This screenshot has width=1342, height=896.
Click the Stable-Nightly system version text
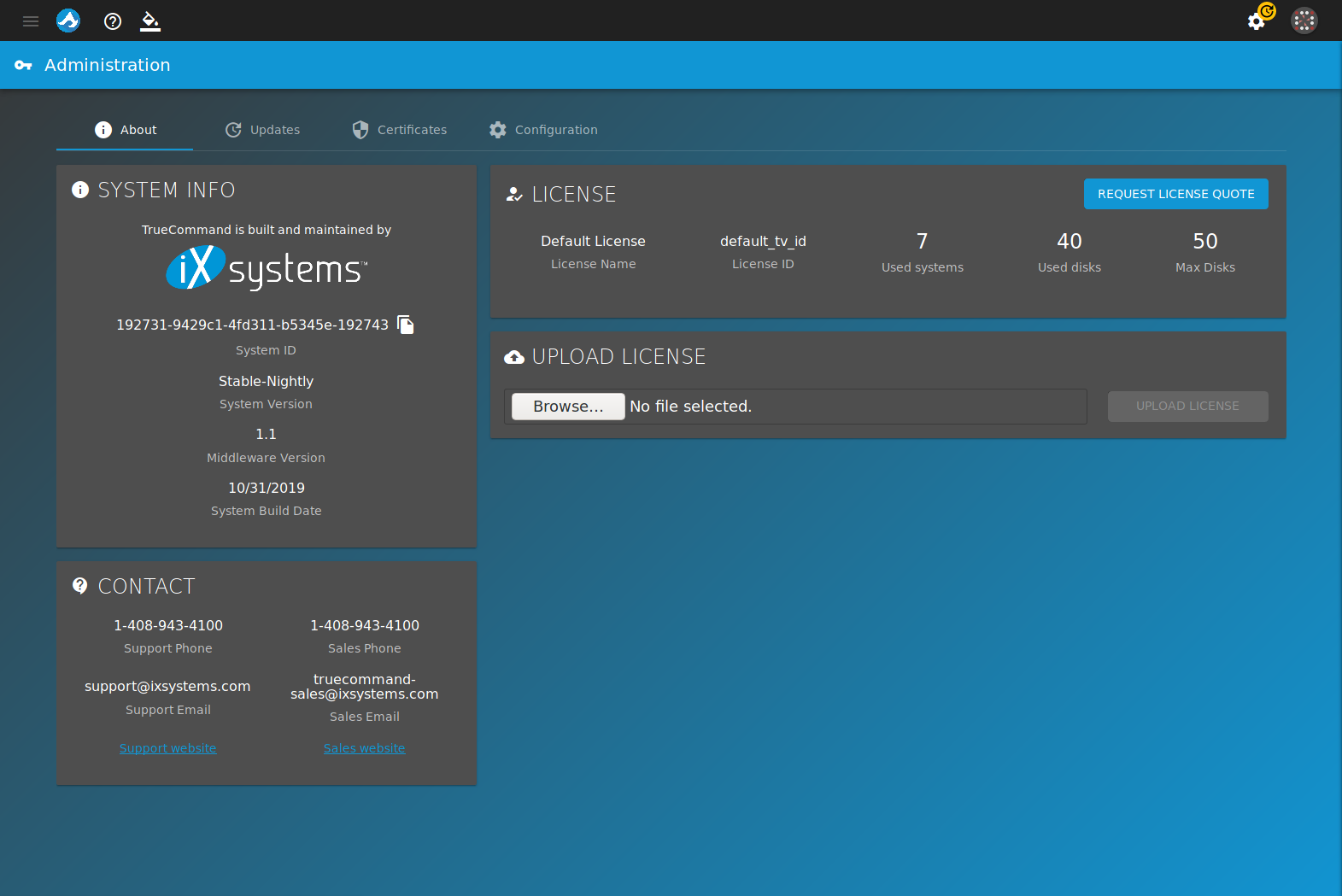coord(267,381)
